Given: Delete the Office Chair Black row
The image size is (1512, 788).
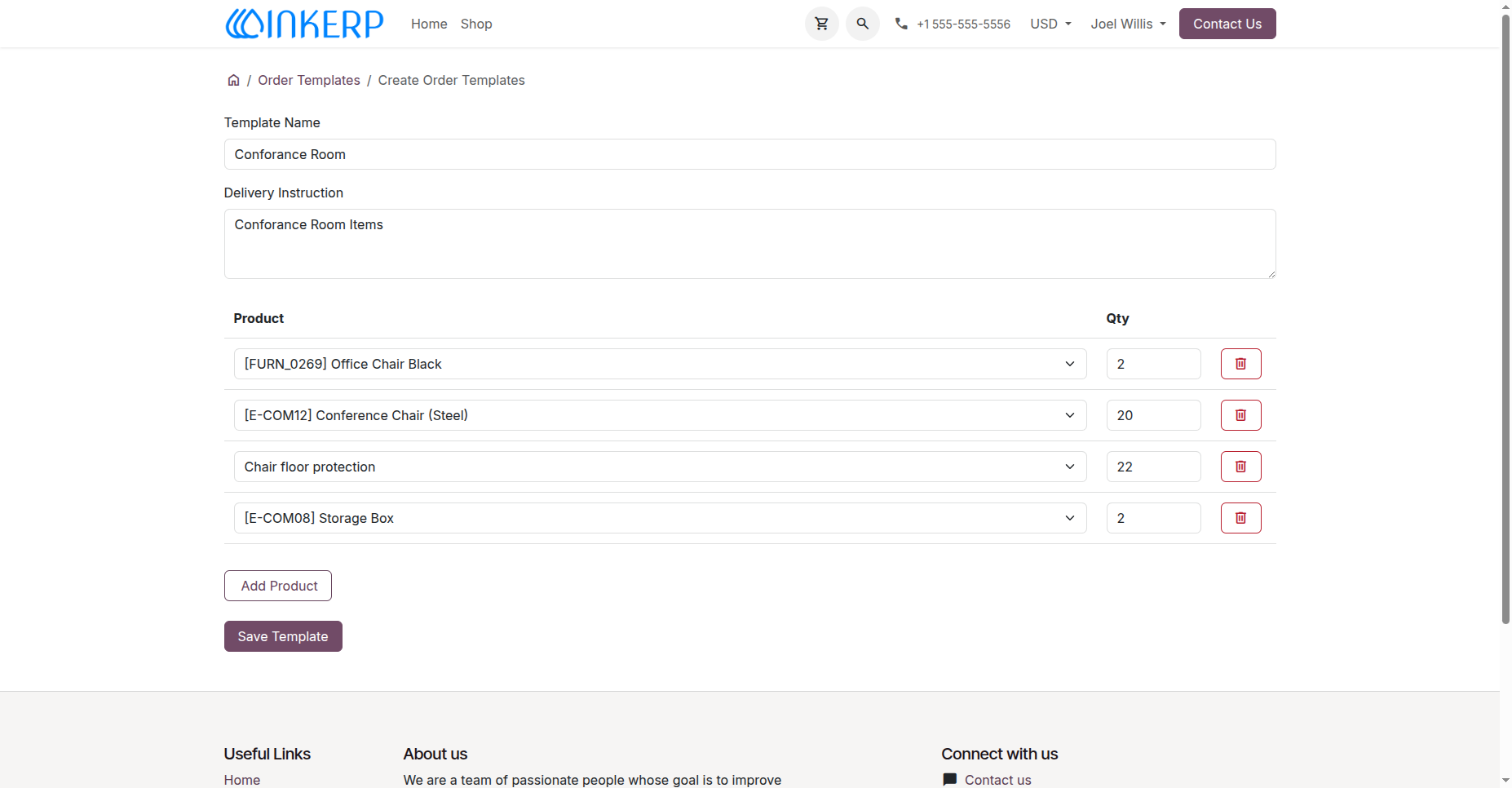Looking at the screenshot, I should [1240, 364].
